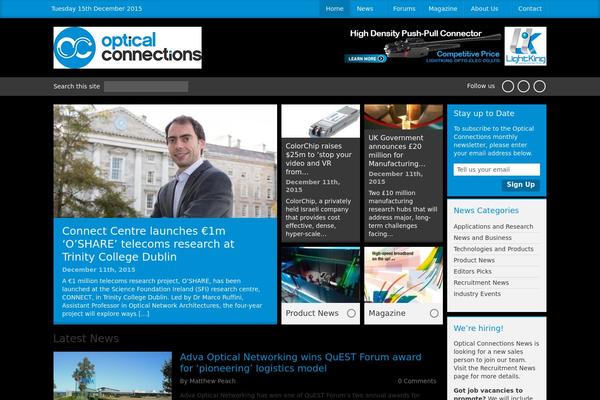Select Recruitment News category
The image size is (600, 400).
click(481, 282)
